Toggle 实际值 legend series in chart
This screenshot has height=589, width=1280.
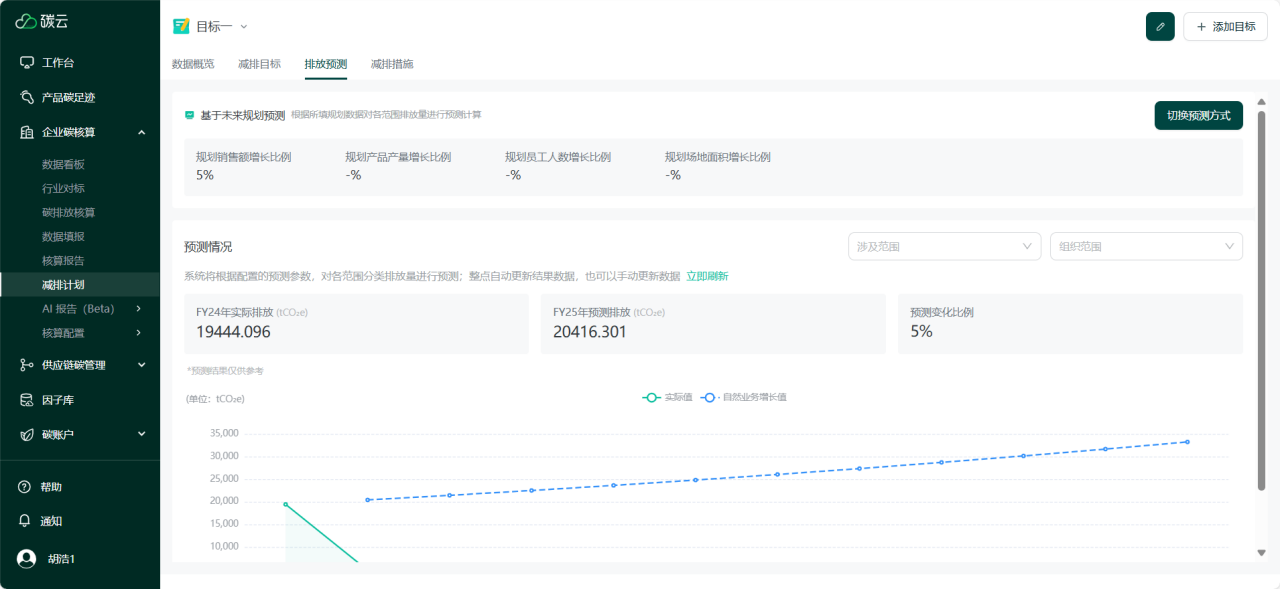tap(668, 398)
